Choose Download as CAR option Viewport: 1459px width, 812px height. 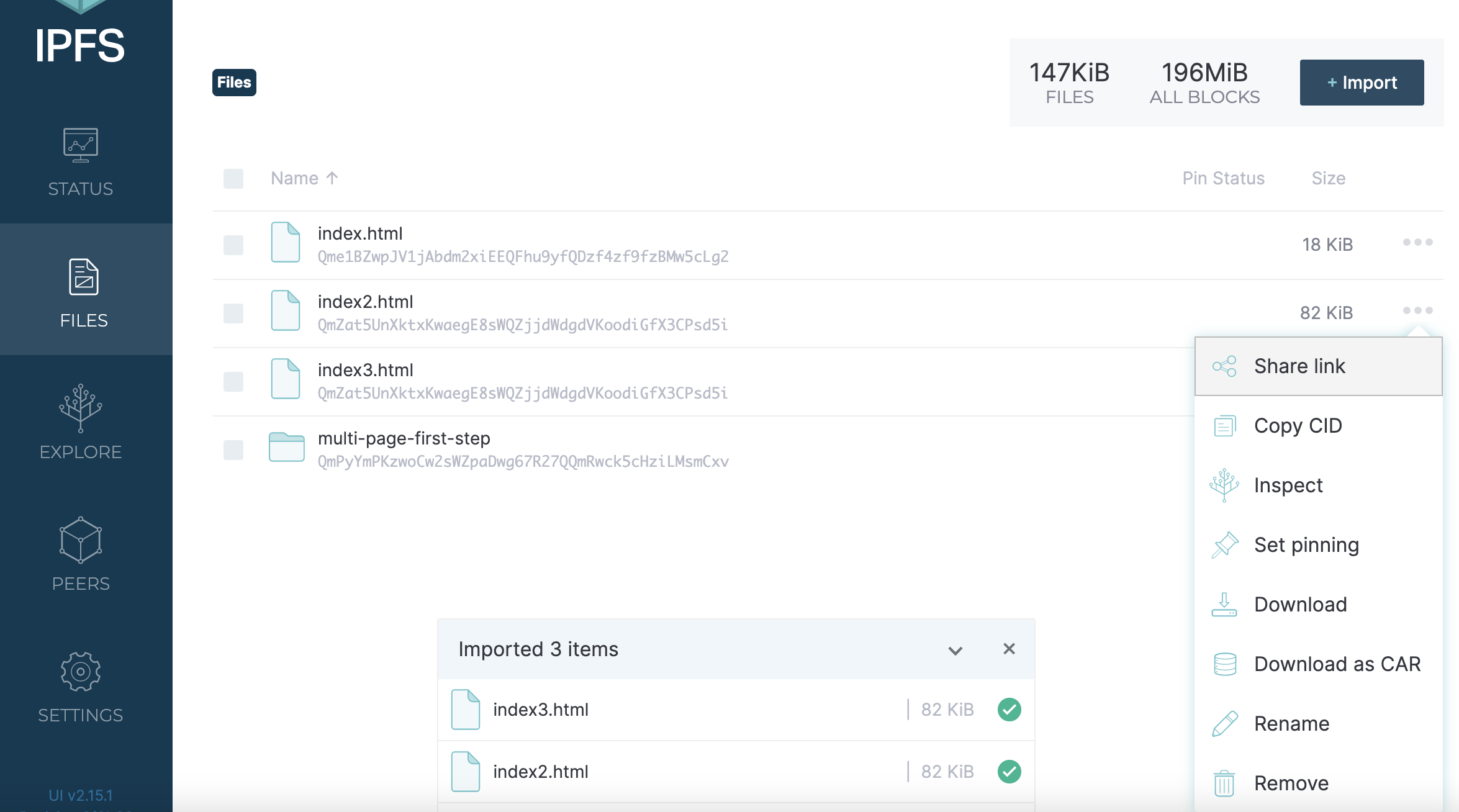(1337, 664)
